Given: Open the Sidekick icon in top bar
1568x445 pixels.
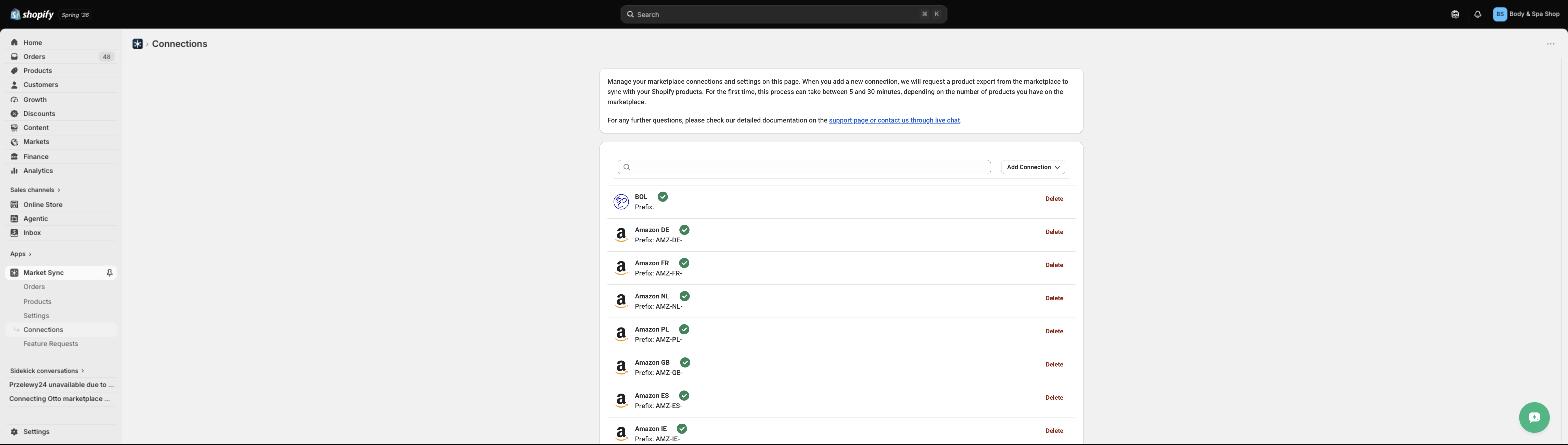Looking at the screenshot, I should tap(1455, 14).
